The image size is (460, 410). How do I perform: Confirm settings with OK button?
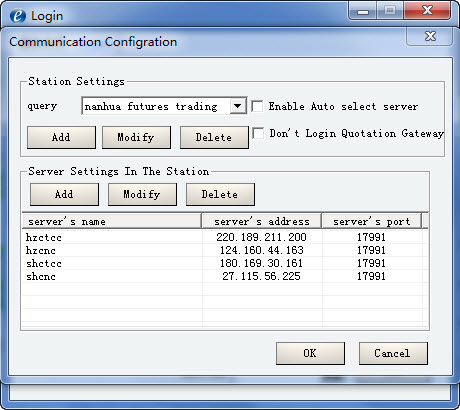click(310, 353)
